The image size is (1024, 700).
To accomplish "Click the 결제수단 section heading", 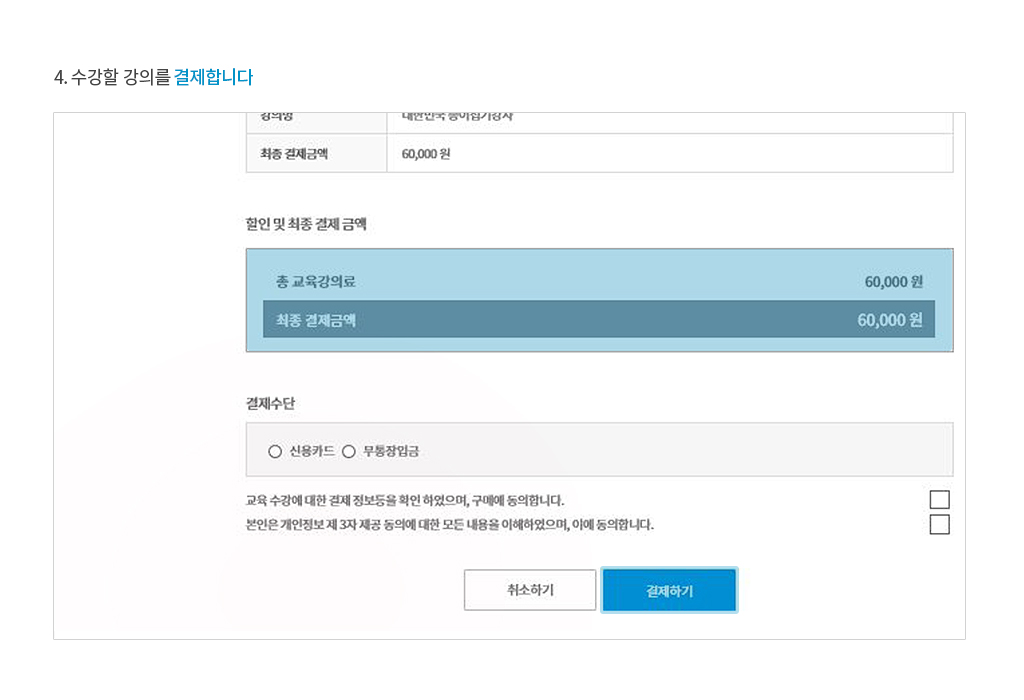I will 270,403.
